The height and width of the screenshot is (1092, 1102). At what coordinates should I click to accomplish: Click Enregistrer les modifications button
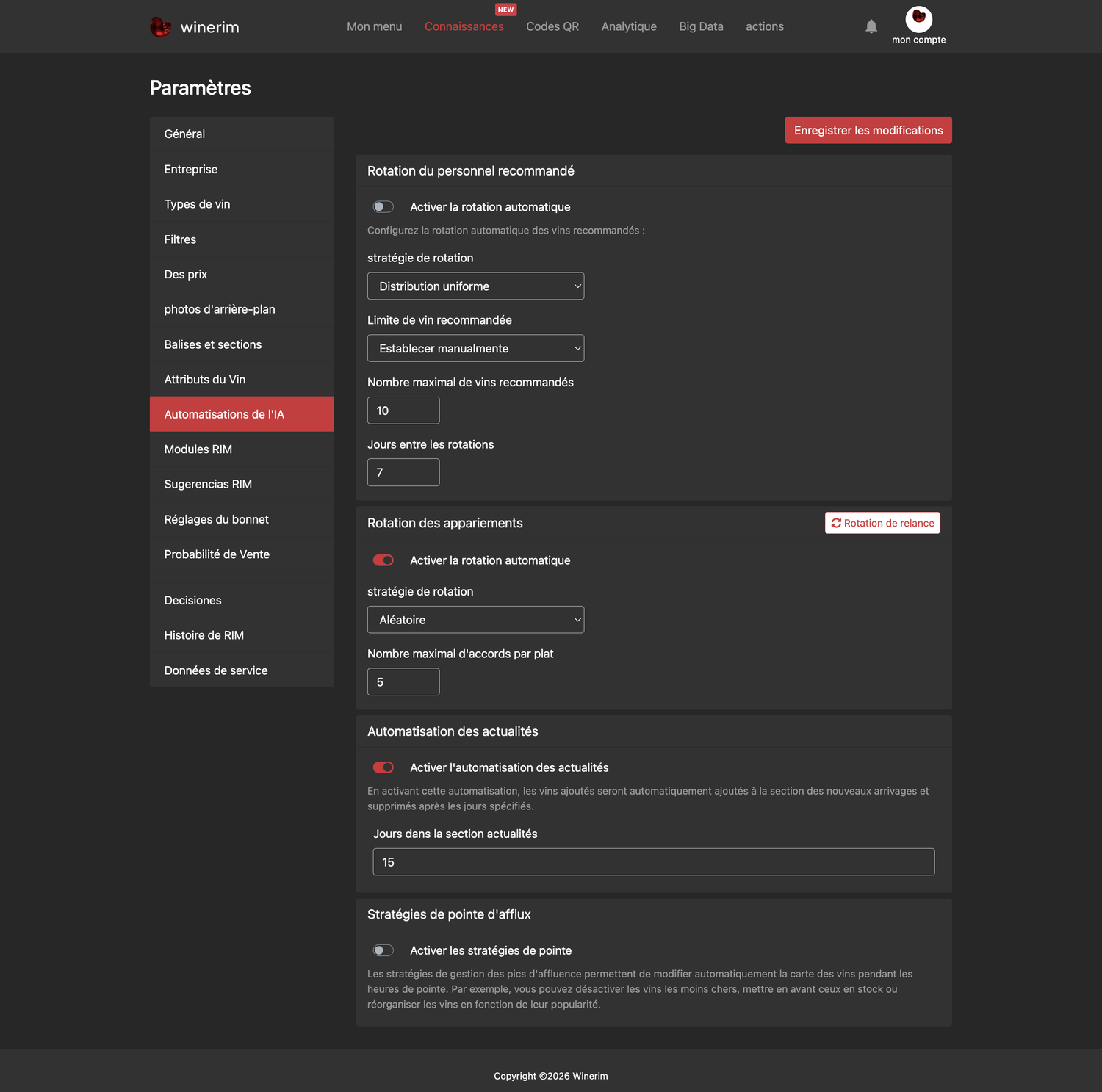click(x=868, y=130)
